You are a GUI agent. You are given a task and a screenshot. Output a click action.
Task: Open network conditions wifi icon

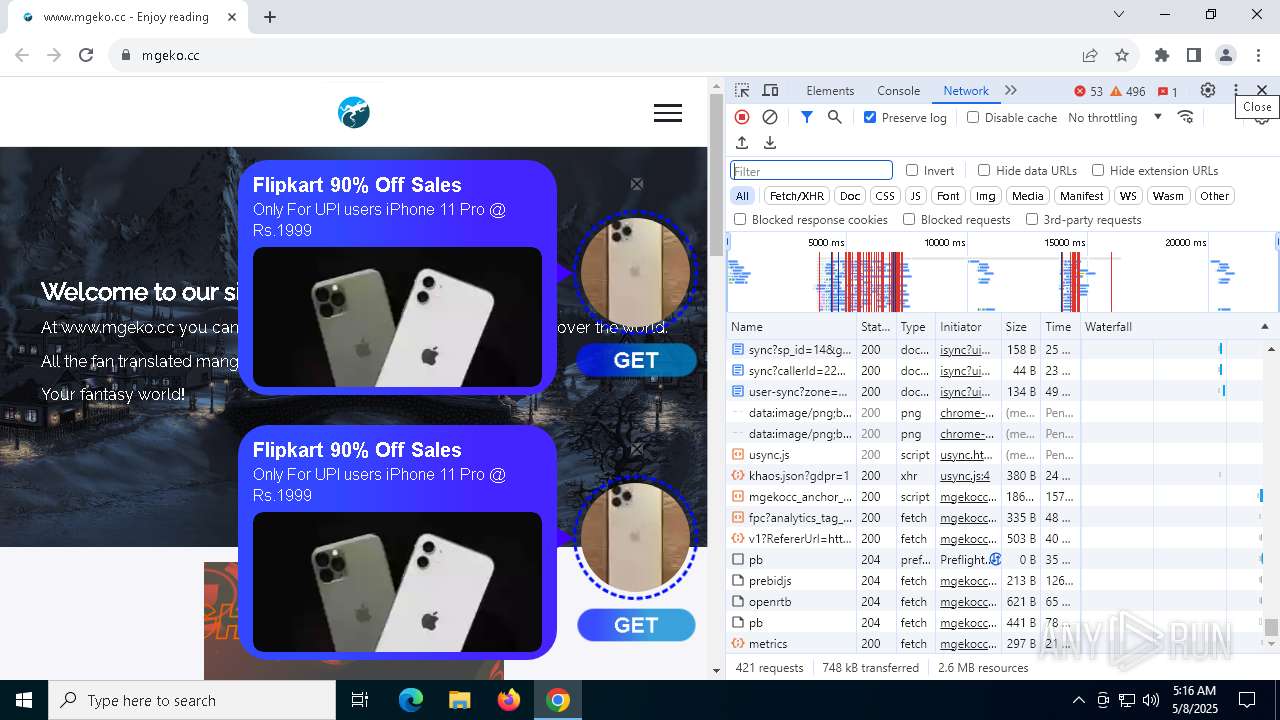click(1186, 117)
